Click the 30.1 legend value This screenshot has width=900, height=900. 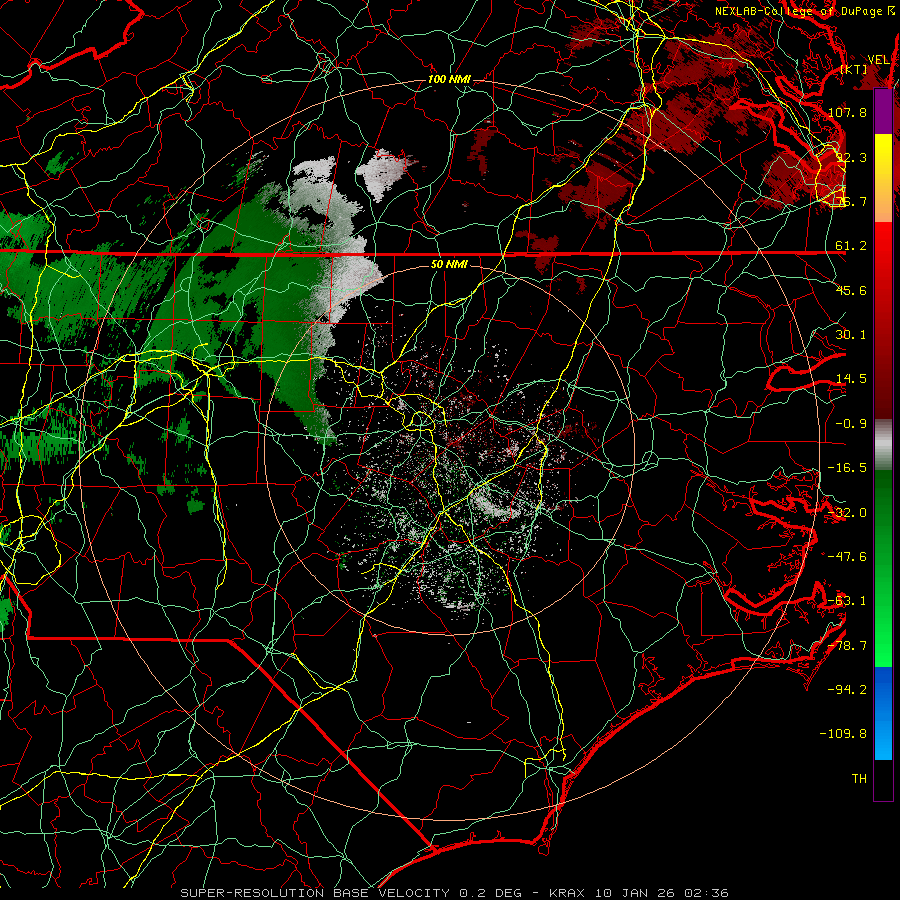851,335
